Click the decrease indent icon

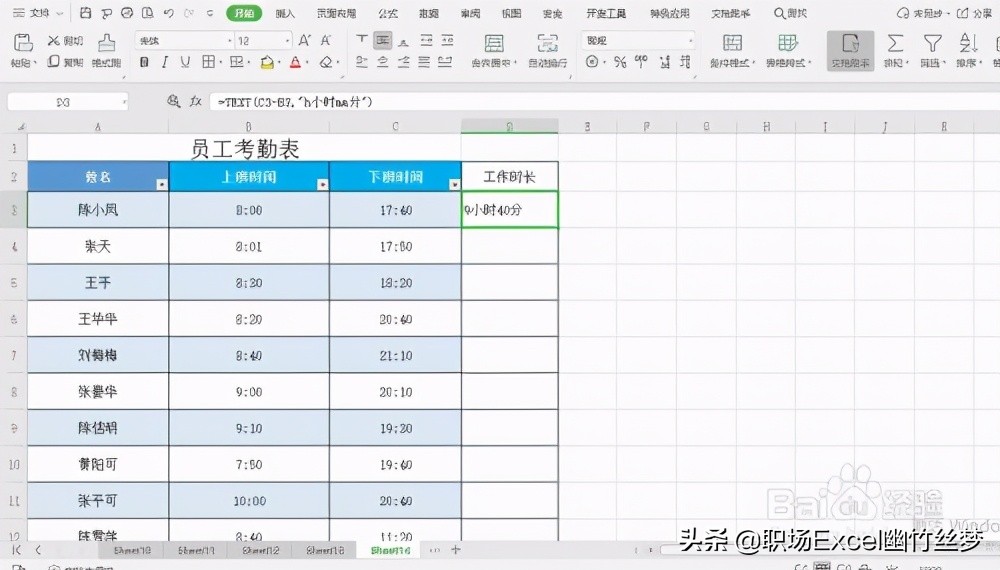click(427, 41)
